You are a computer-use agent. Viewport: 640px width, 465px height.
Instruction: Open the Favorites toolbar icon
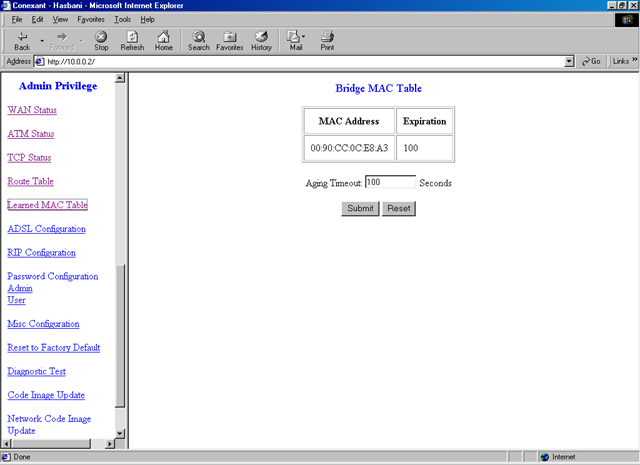click(x=229, y=41)
